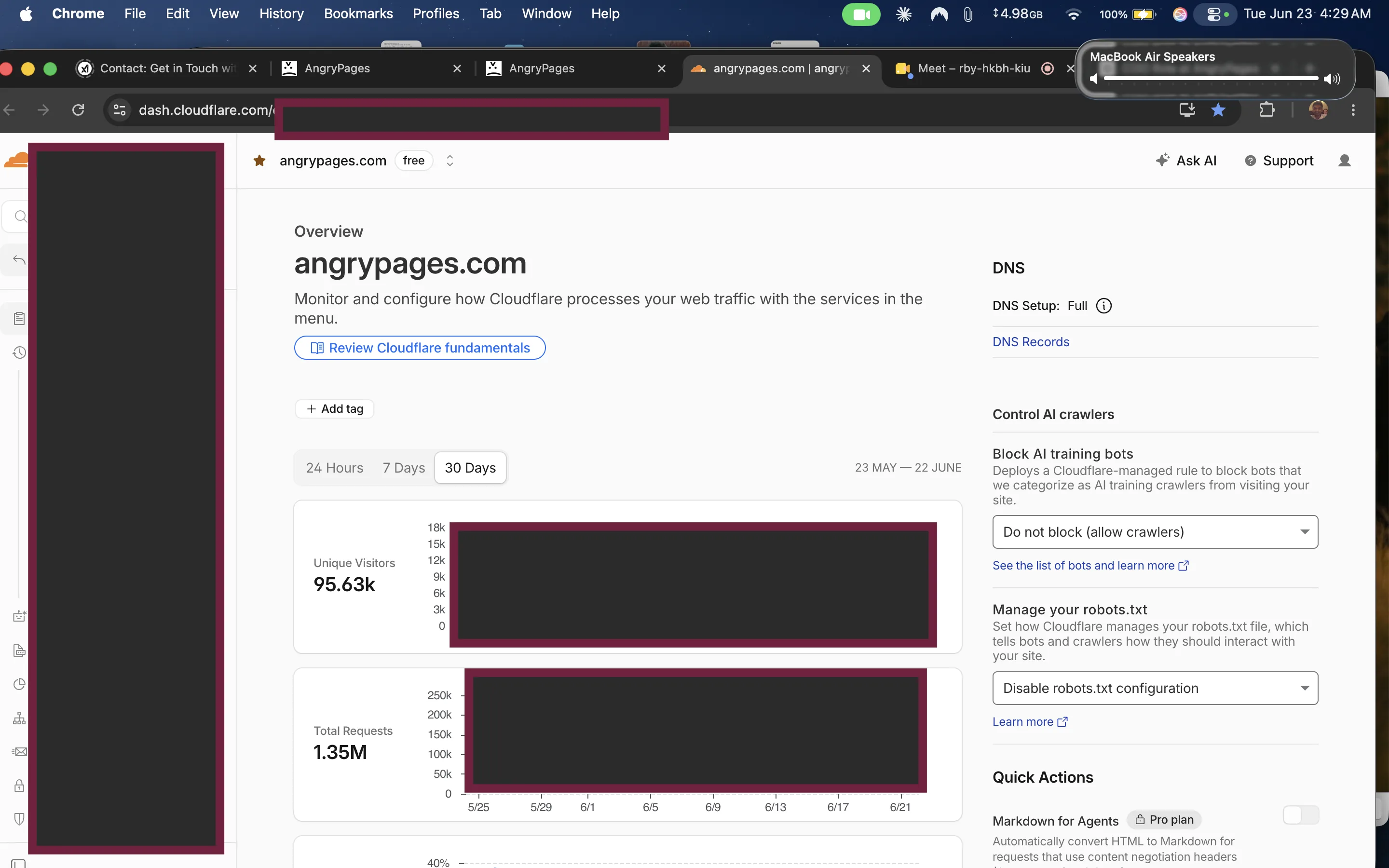Switch to the 7 Days tab
This screenshot has width=1389, height=868.
tap(404, 468)
